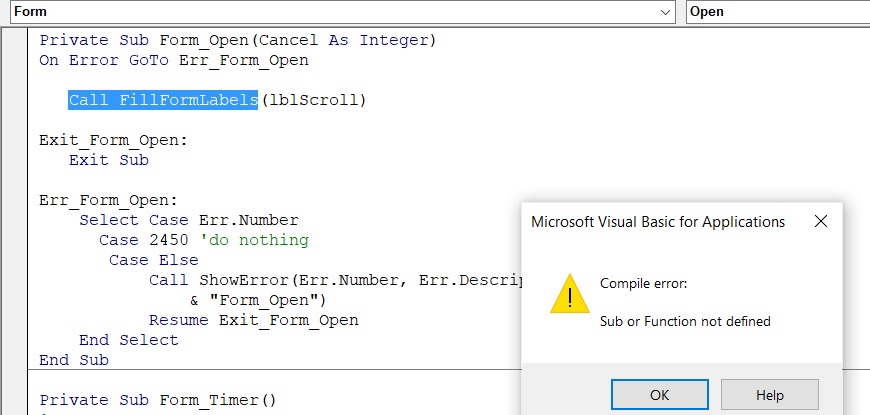
Task: Close the Microsoft Visual Basic for Applications dialog
Action: [x=821, y=221]
